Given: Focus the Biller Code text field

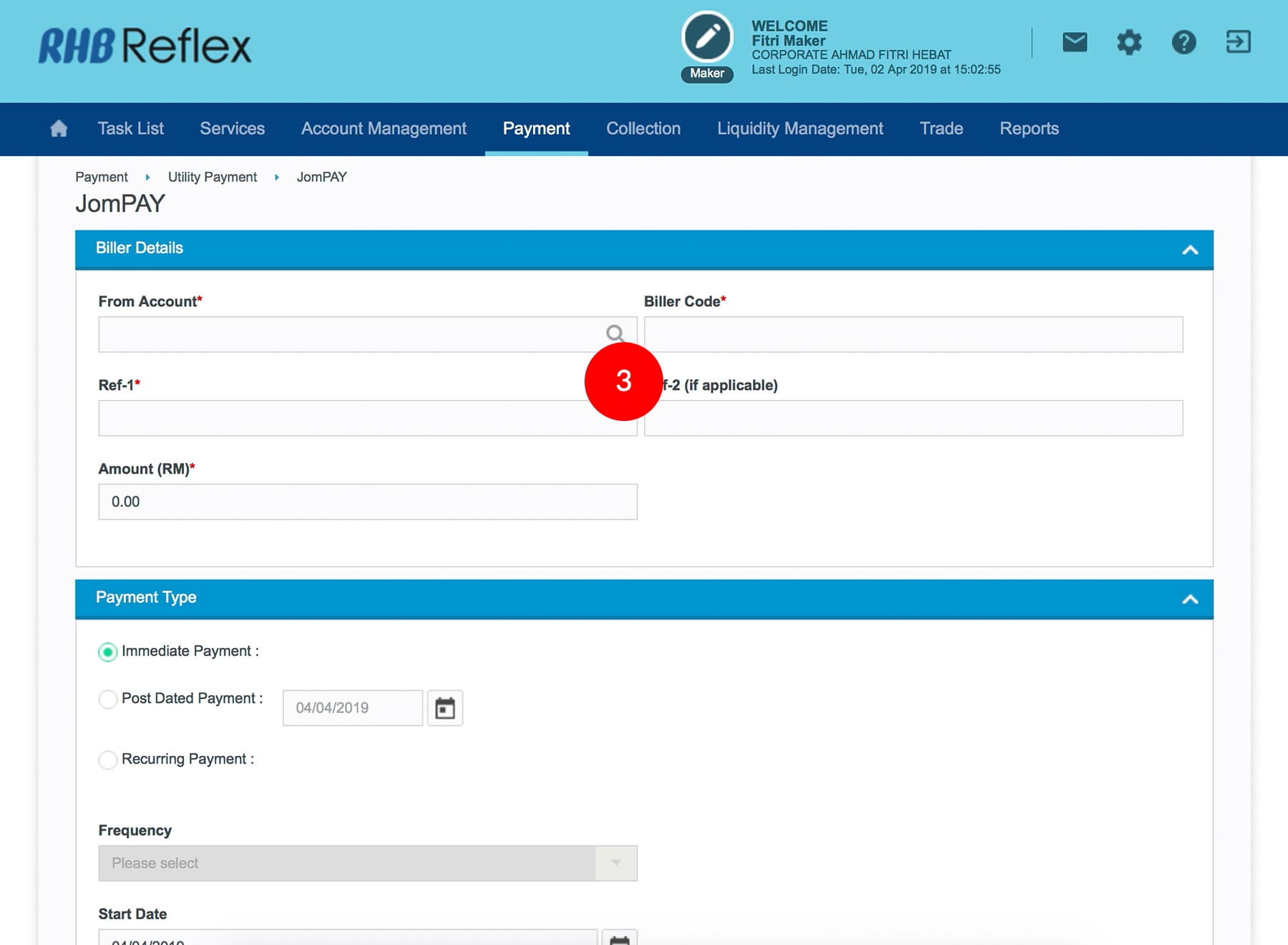Looking at the screenshot, I should point(913,334).
